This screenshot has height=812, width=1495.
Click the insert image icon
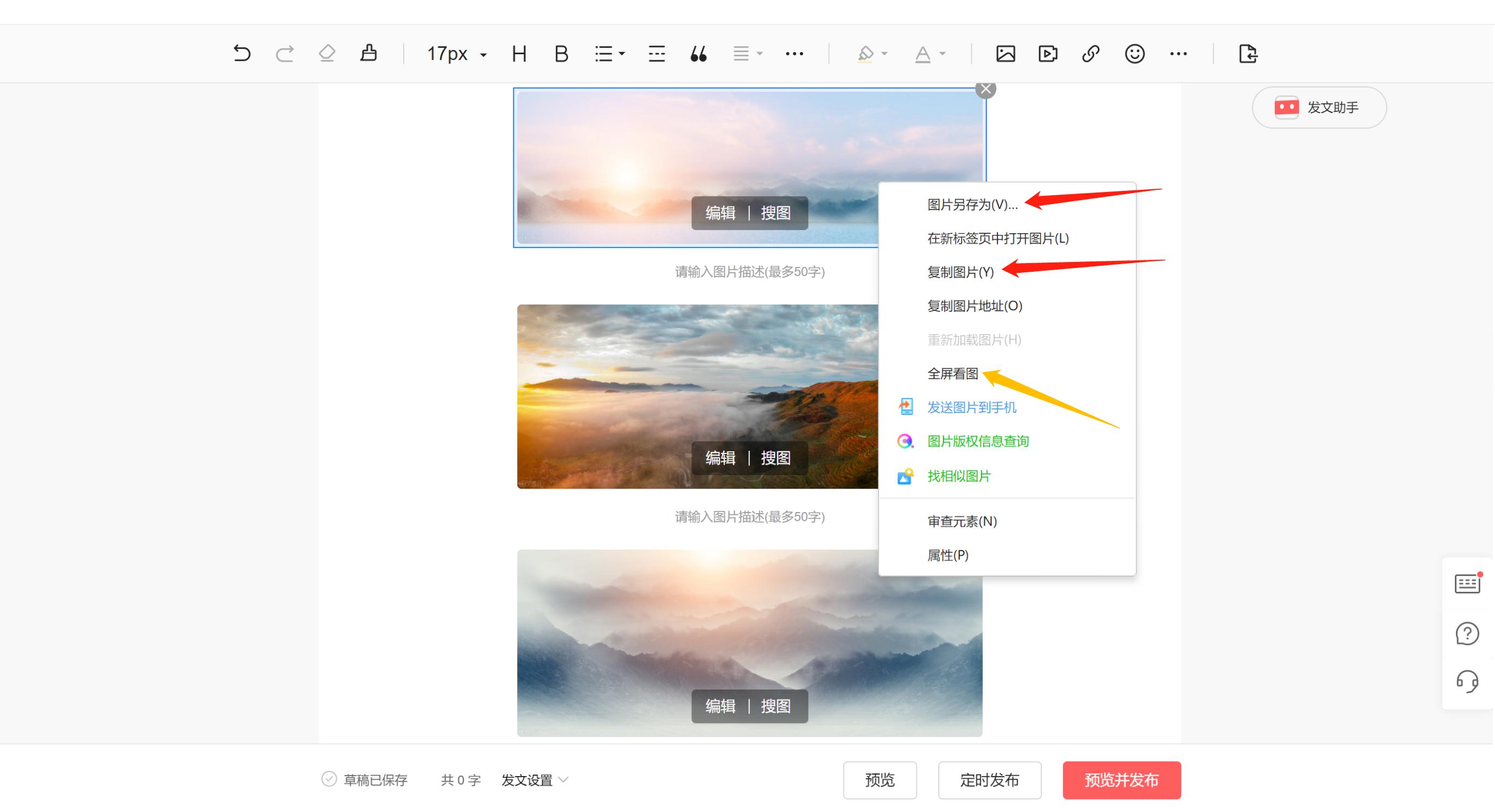click(x=1005, y=53)
